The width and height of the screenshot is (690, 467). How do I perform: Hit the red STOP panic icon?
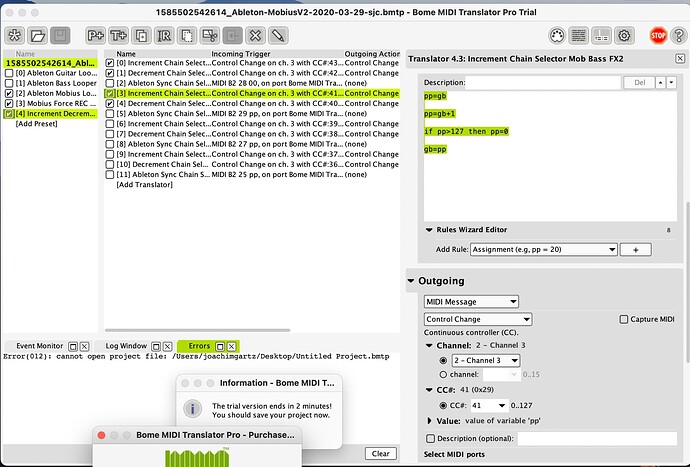[x=658, y=36]
